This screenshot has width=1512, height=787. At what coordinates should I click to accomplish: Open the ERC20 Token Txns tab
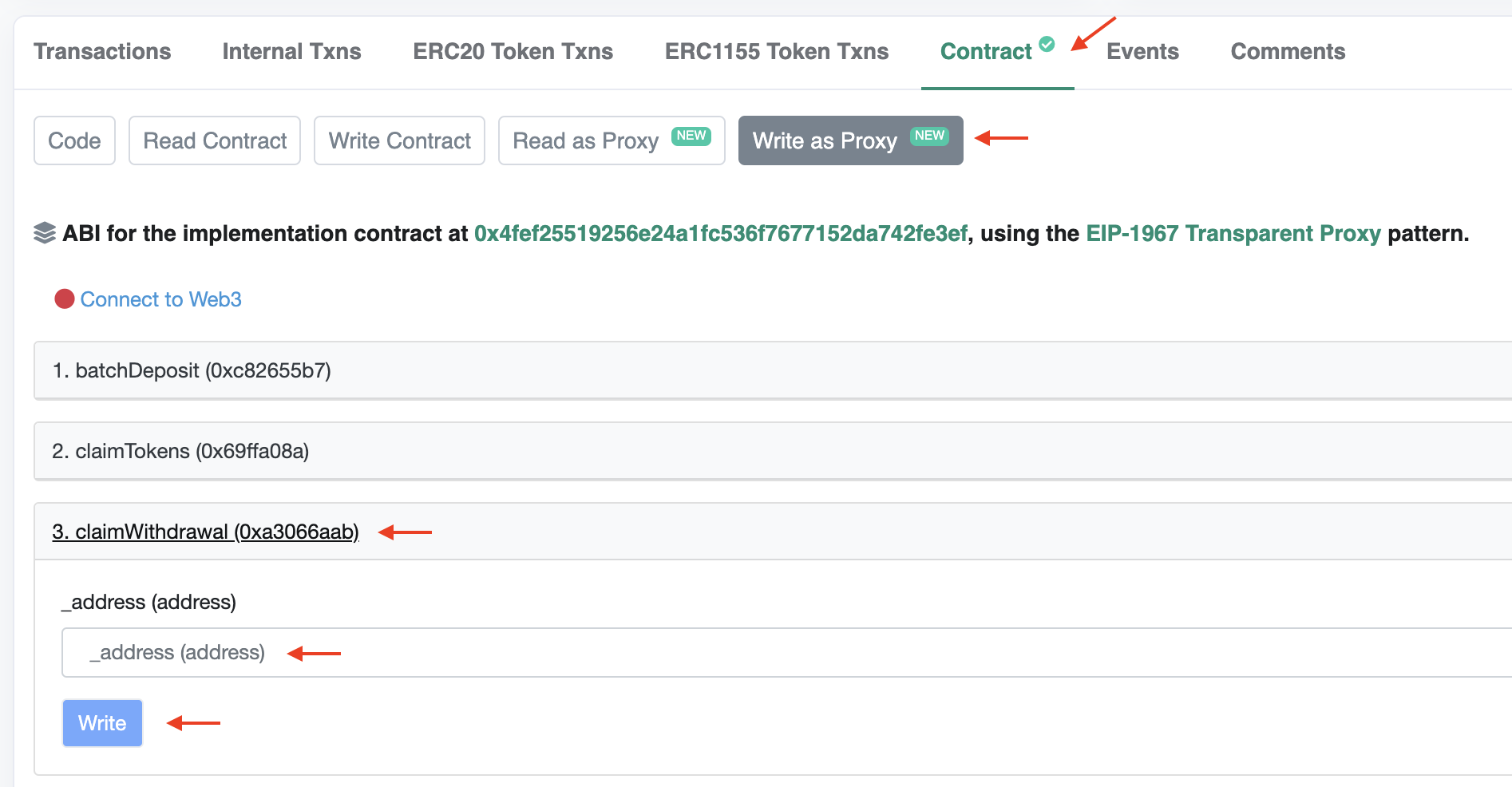coord(513,51)
